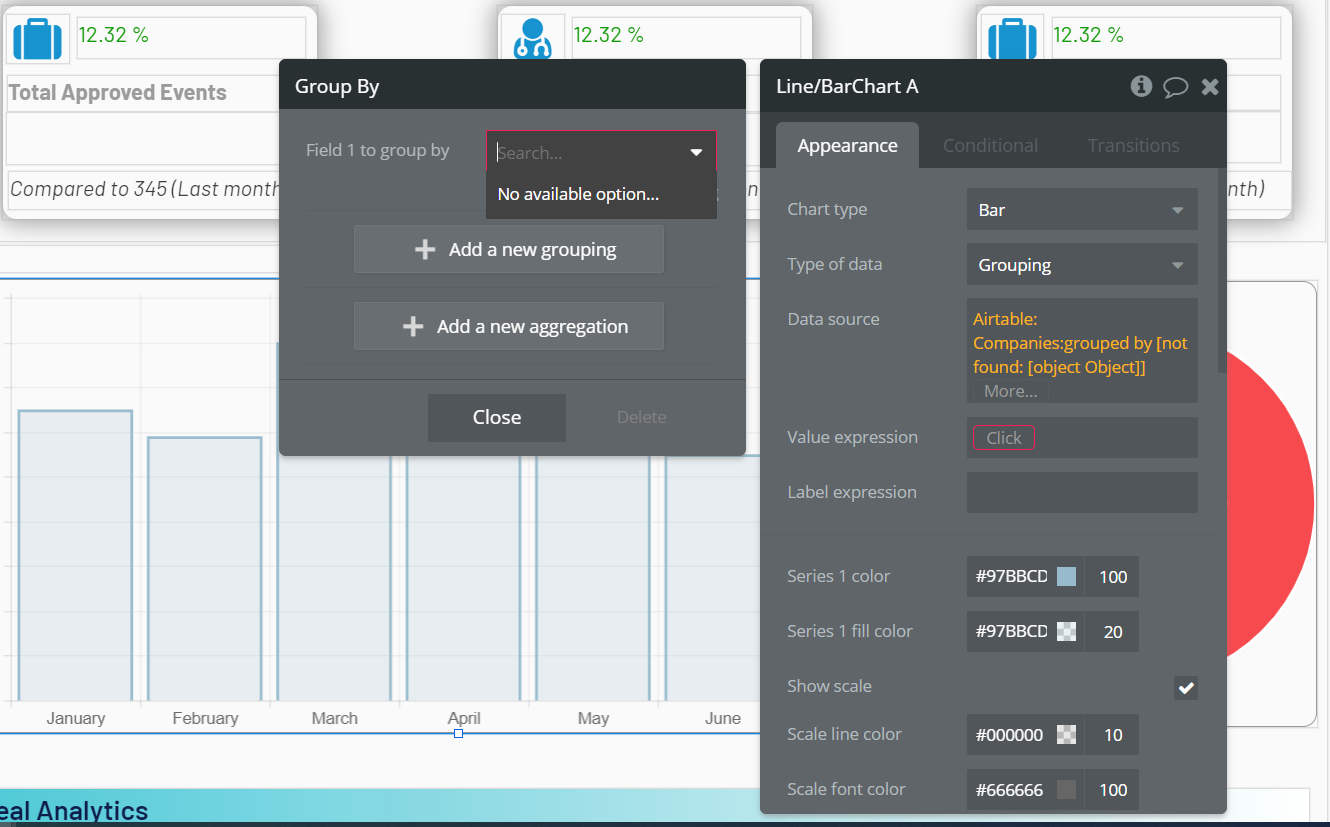This screenshot has height=827, width=1330.
Task: Open the comment bubble icon in property editor
Action: [1176, 87]
